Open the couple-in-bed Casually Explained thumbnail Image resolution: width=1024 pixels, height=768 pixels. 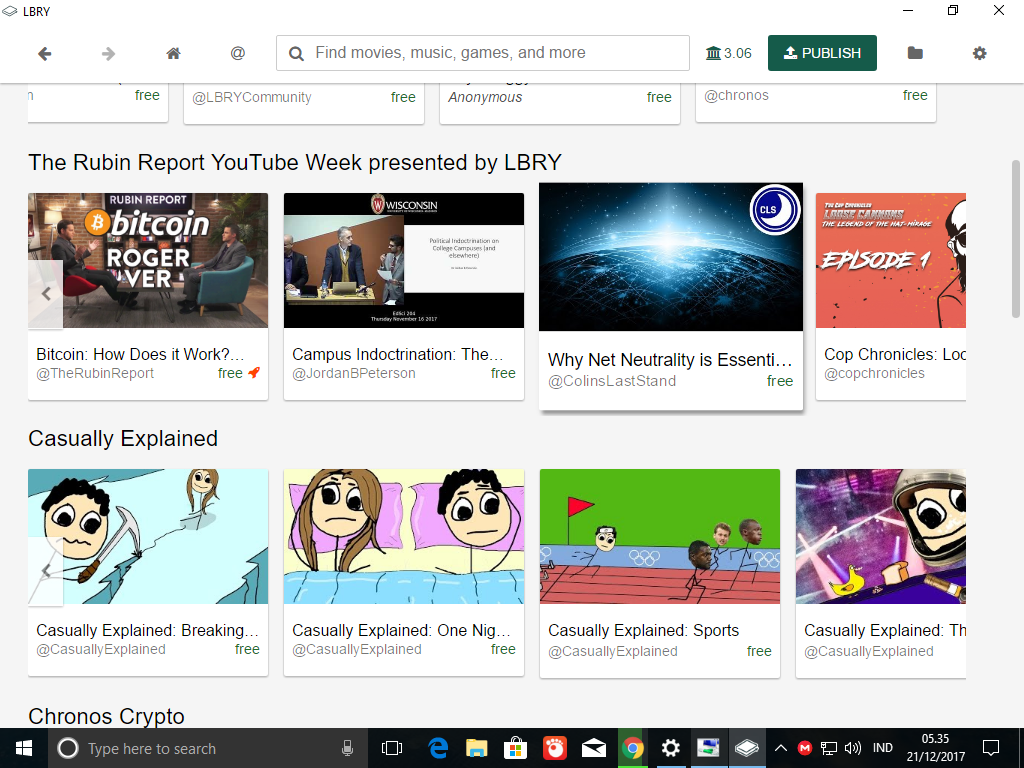(404, 536)
